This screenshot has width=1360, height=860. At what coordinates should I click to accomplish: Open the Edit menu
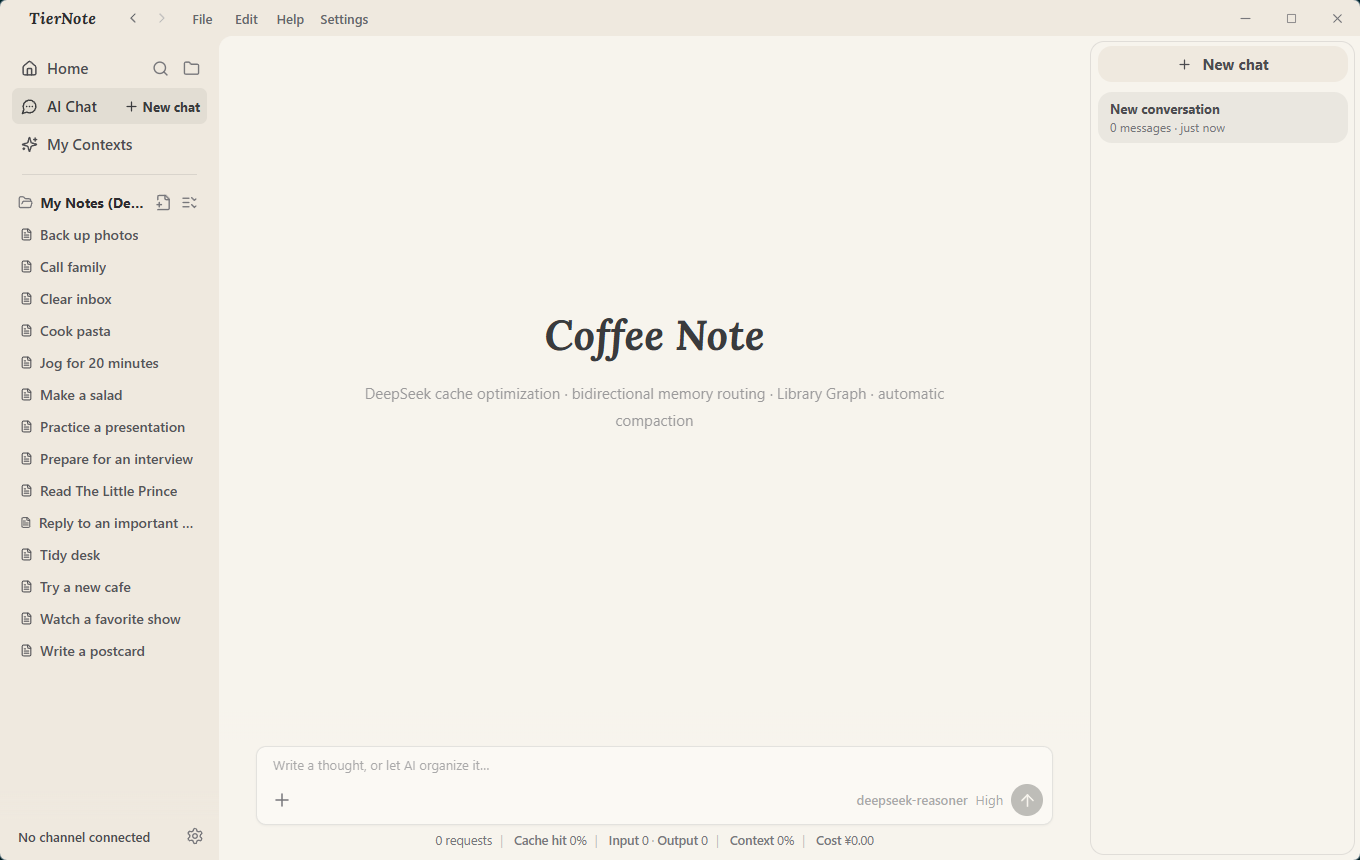pyautogui.click(x=246, y=19)
